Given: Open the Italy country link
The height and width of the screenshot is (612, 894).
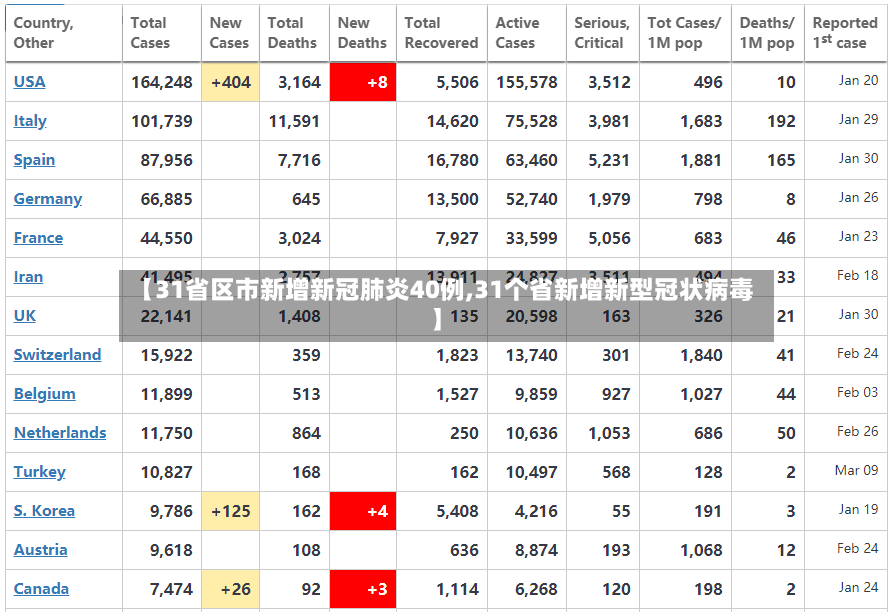Looking at the screenshot, I should pyautogui.click(x=30, y=121).
